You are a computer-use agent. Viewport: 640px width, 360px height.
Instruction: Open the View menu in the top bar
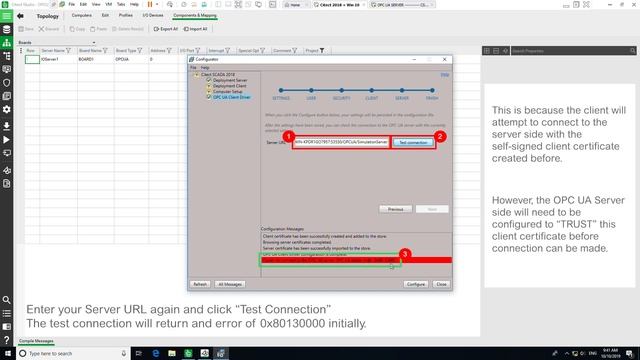96,4
